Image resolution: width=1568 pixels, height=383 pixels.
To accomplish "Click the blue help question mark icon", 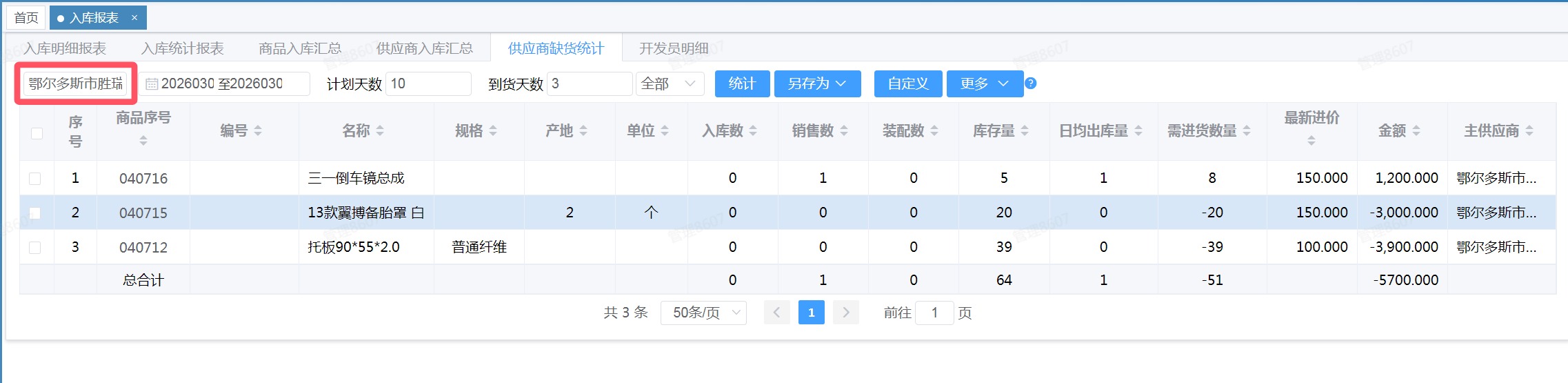I will click(x=1030, y=84).
